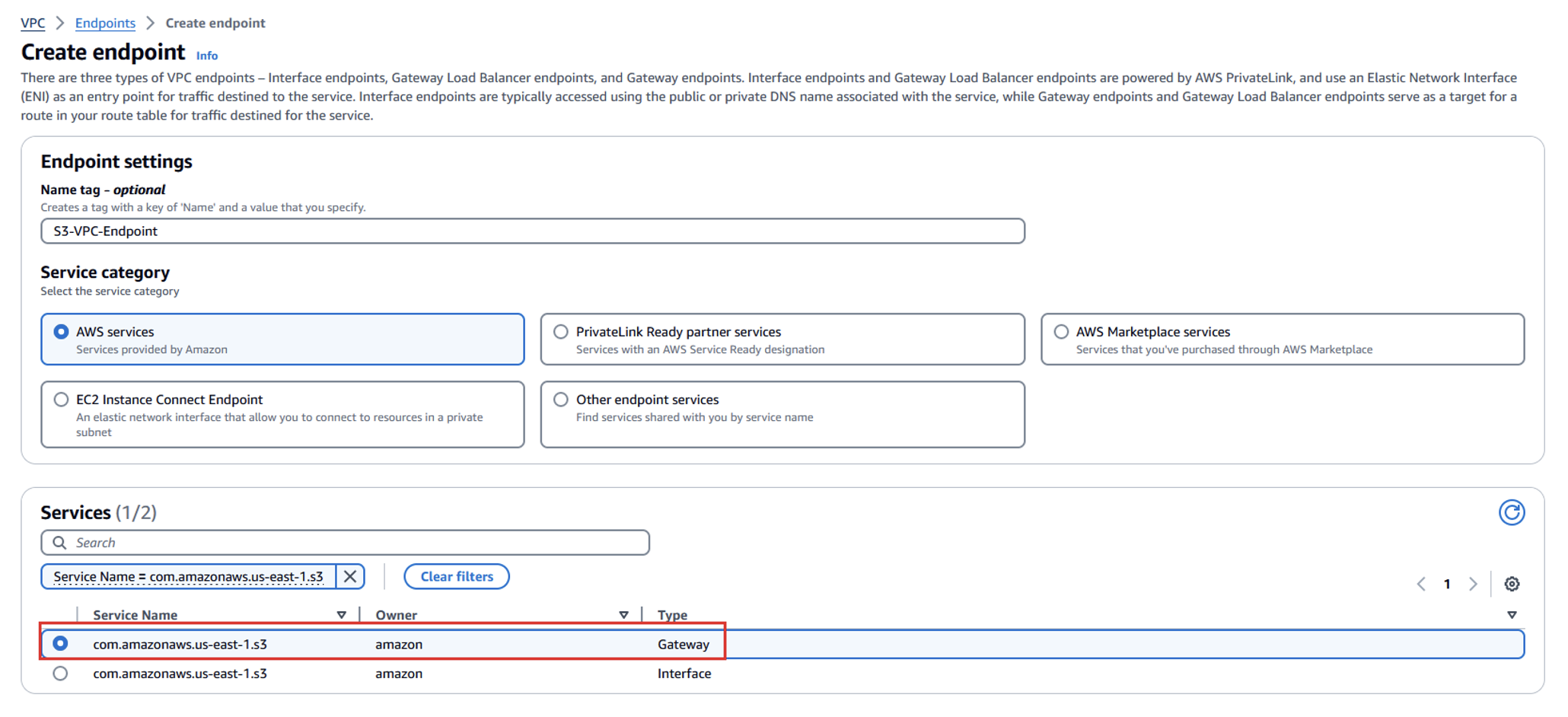Sort by Service Name column arrow

coord(342,615)
